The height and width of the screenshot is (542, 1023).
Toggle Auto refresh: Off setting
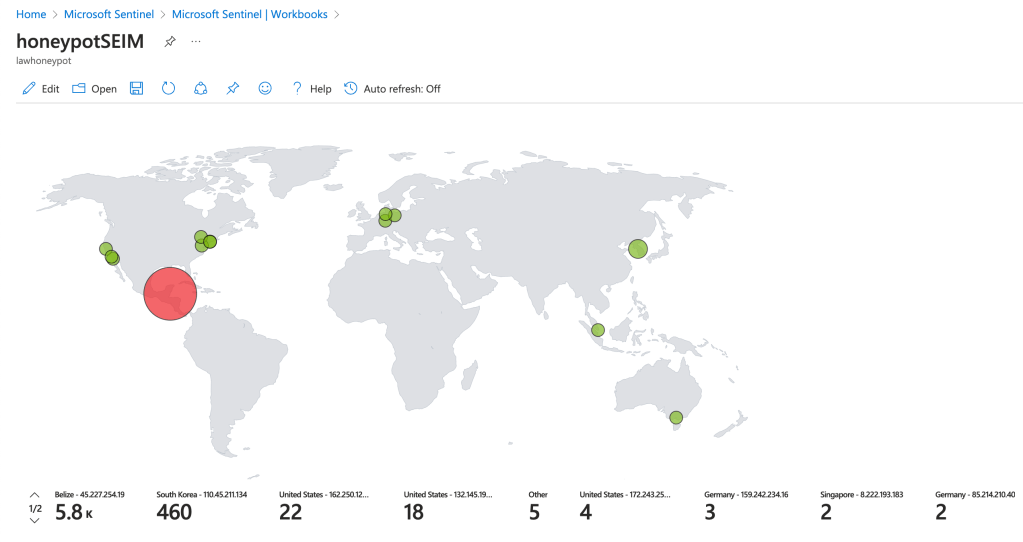(x=392, y=89)
